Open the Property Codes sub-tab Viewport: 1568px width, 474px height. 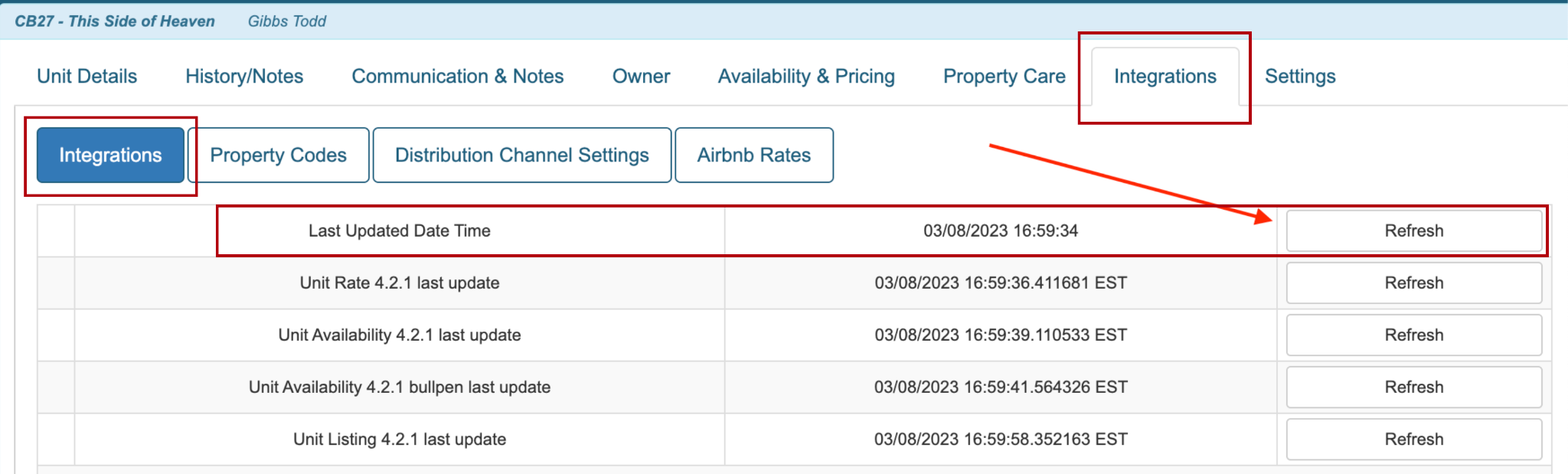pos(278,155)
